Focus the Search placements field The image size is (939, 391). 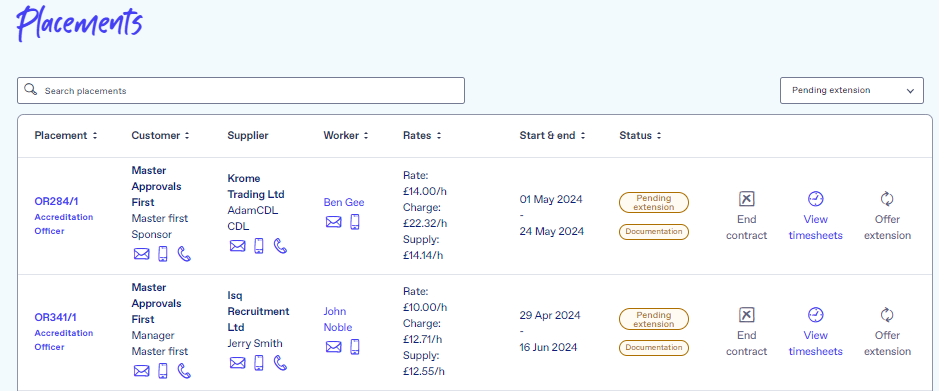241,90
